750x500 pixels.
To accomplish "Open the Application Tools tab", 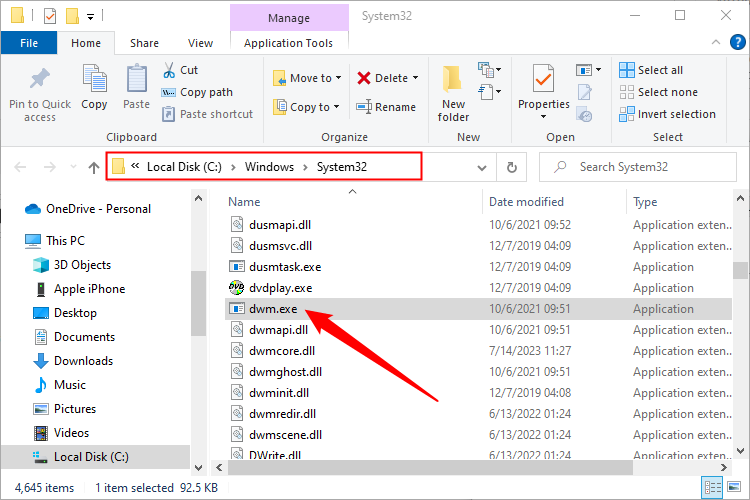I will coord(288,43).
